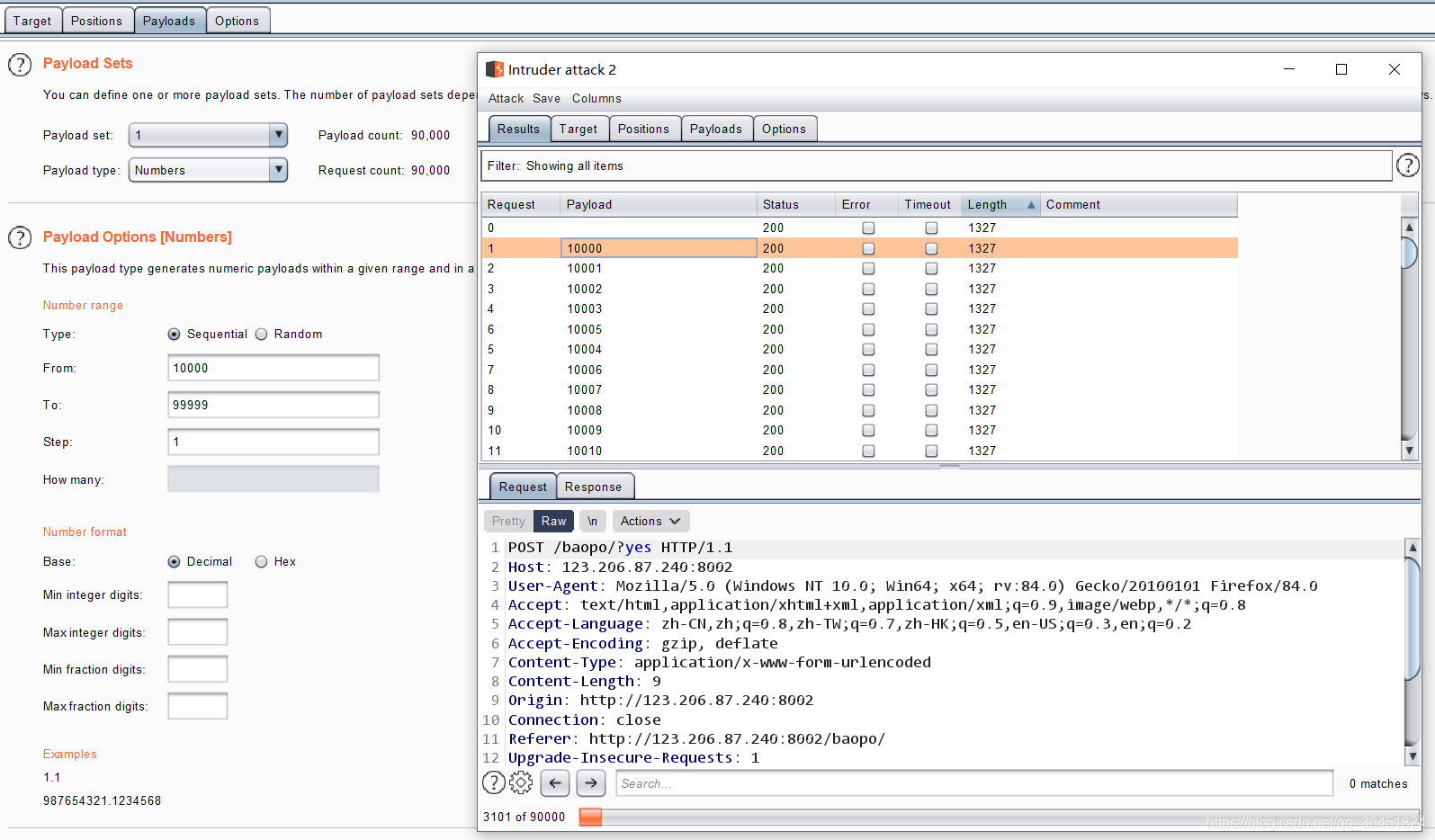Click the request editor vertical scrollbar

pyautogui.click(x=1413, y=652)
